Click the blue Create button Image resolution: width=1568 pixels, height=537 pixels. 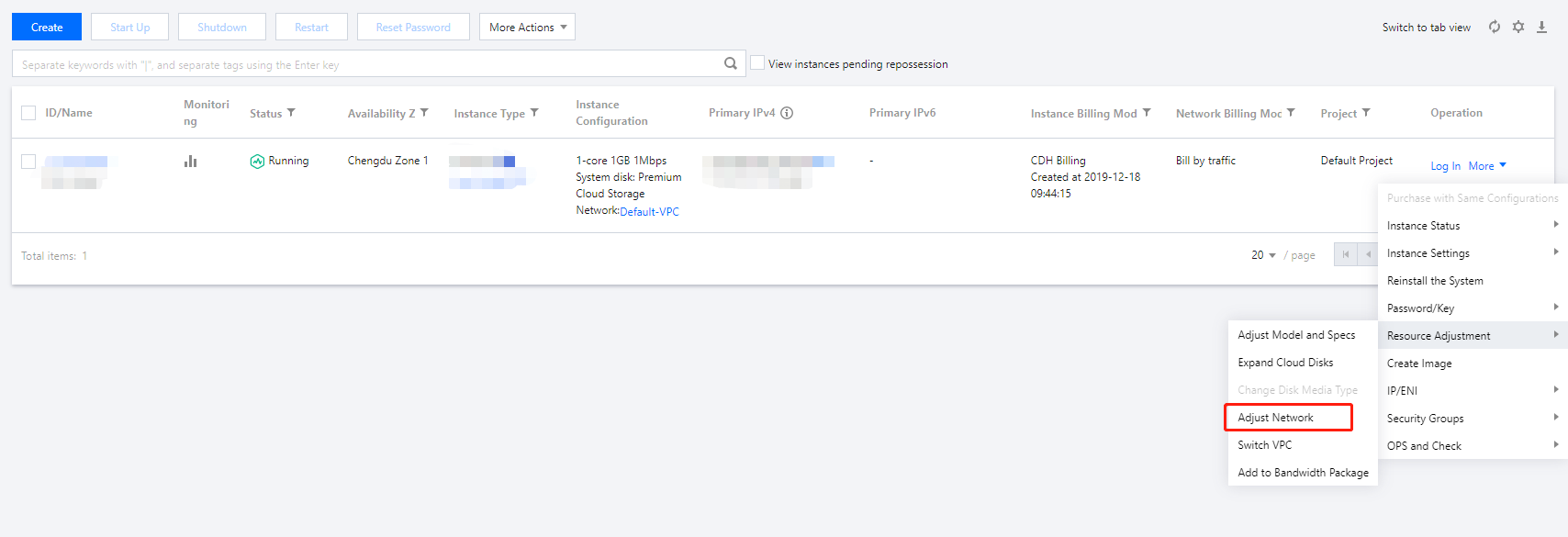point(47,28)
